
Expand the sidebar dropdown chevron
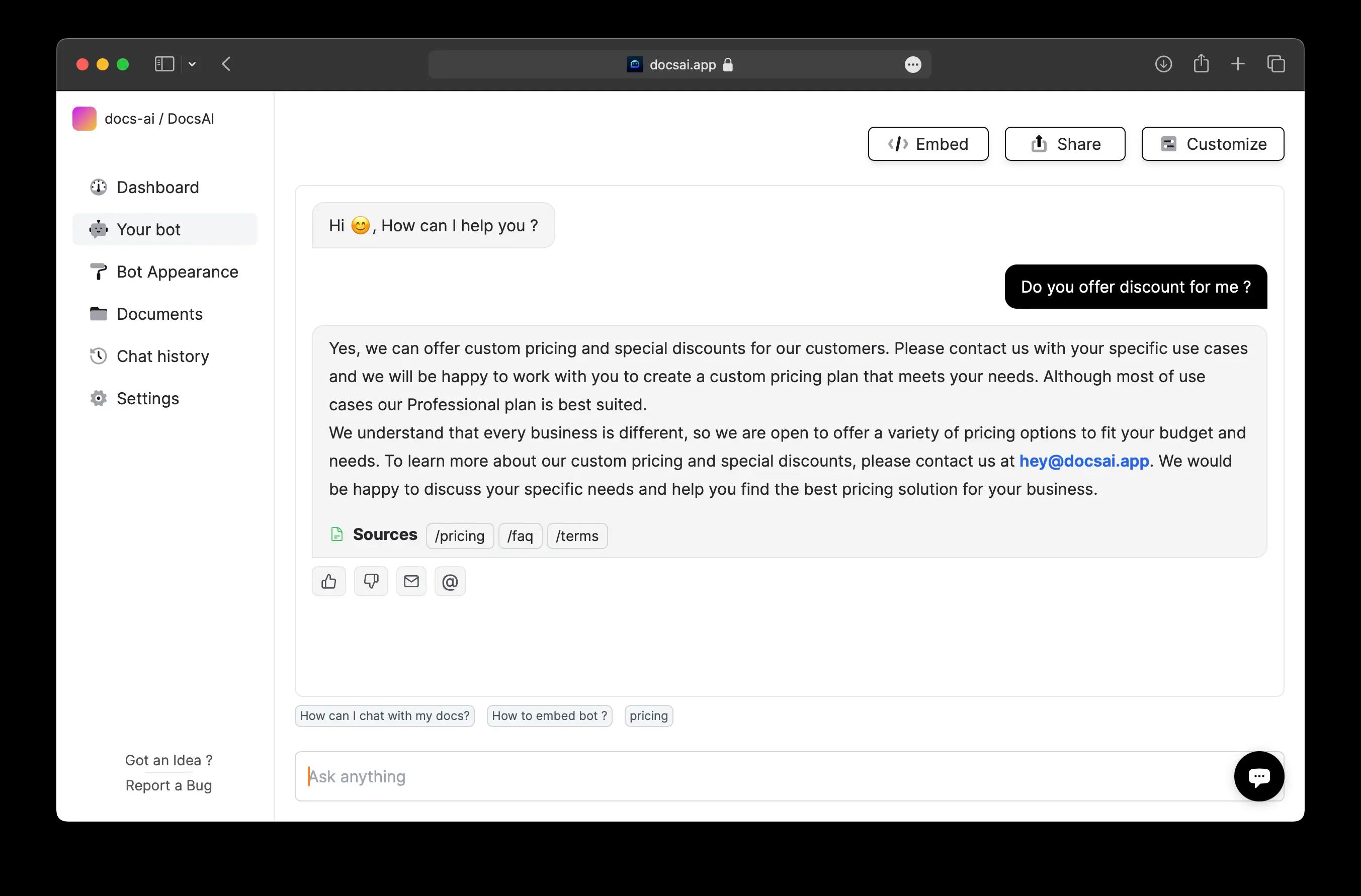pos(192,65)
